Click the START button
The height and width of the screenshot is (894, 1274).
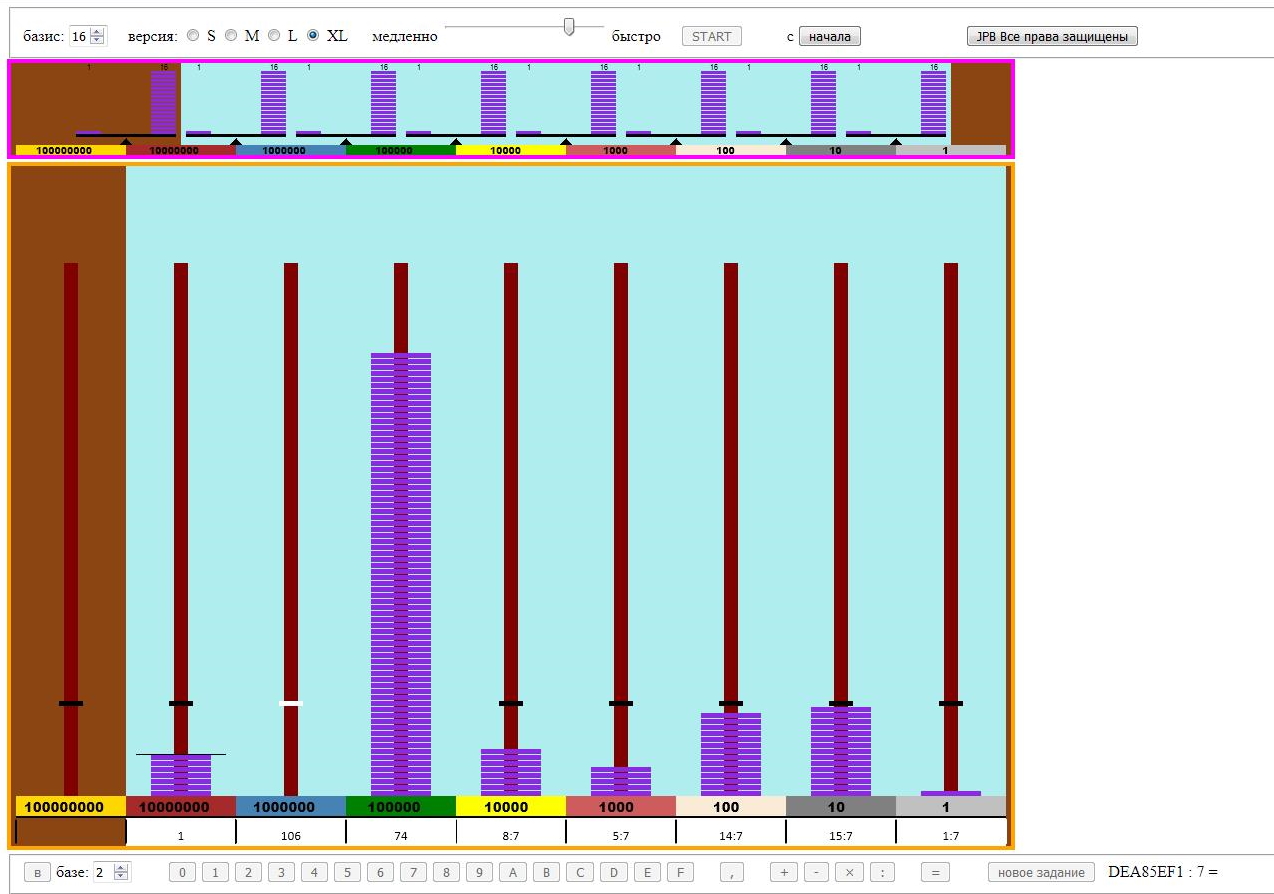[711, 36]
